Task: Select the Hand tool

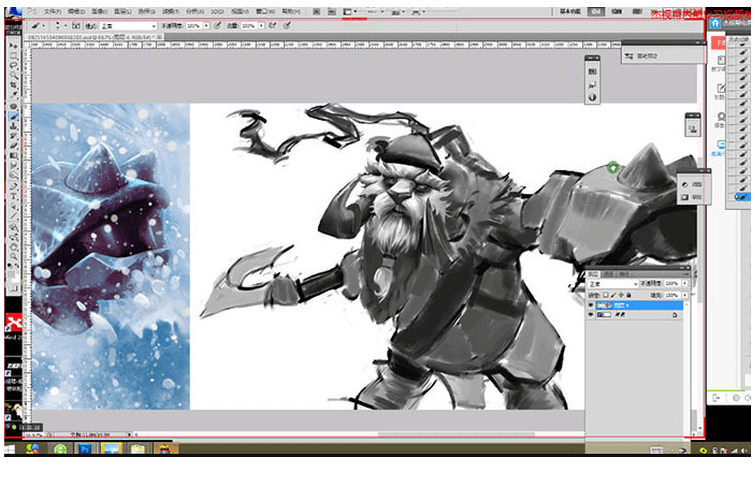Action: click(x=13, y=248)
